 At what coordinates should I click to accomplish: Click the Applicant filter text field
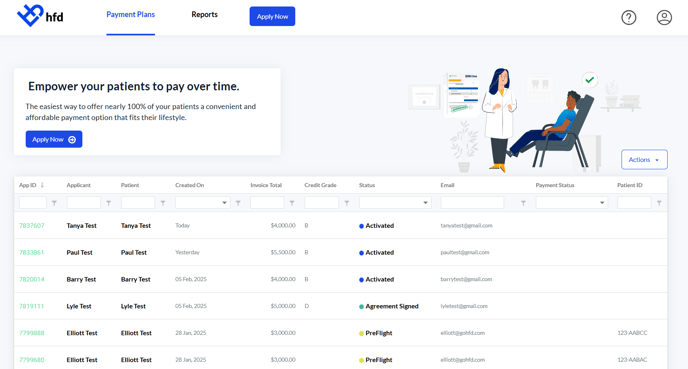(x=83, y=203)
